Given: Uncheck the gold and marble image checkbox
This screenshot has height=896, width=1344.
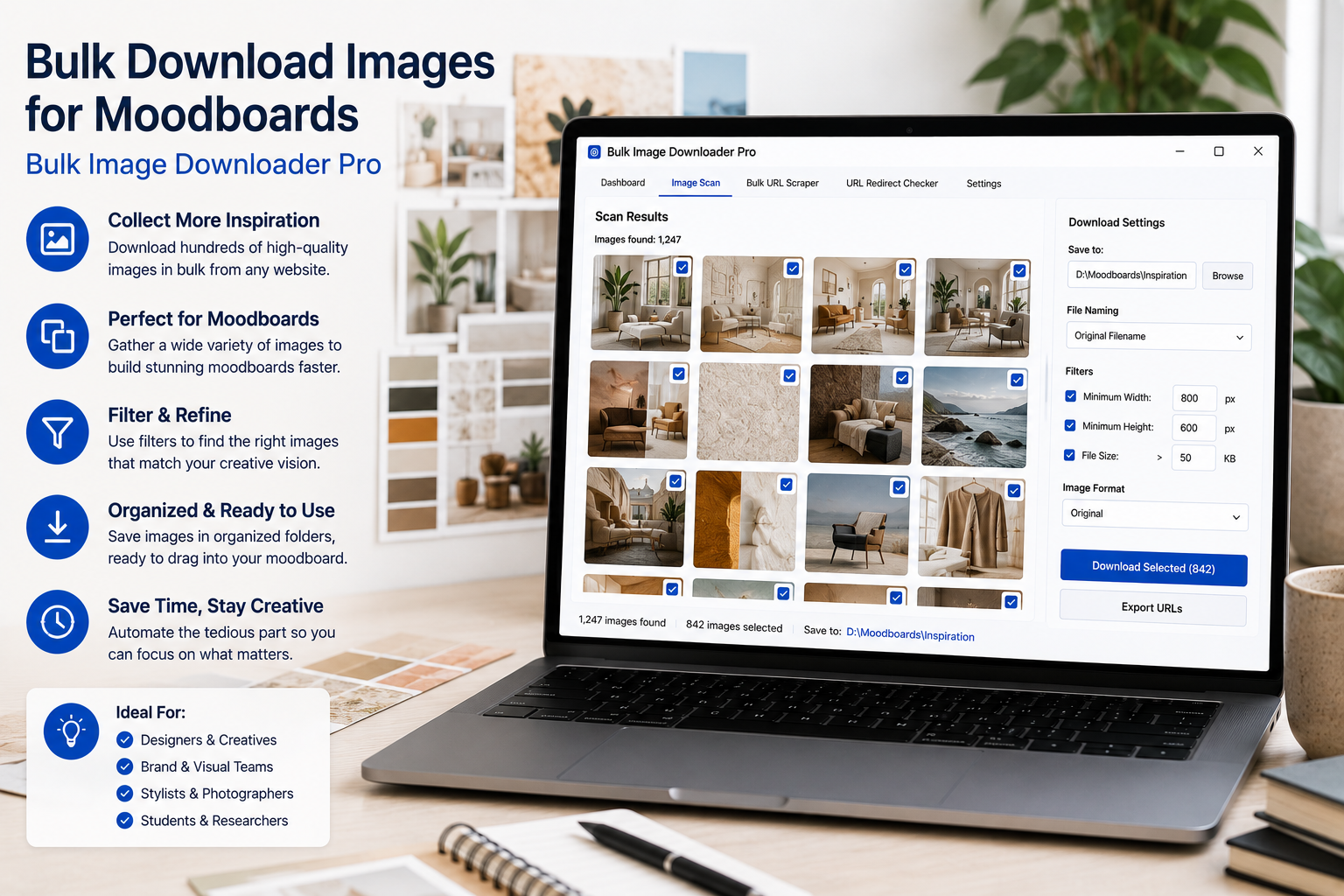Looking at the screenshot, I should coord(787,485).
